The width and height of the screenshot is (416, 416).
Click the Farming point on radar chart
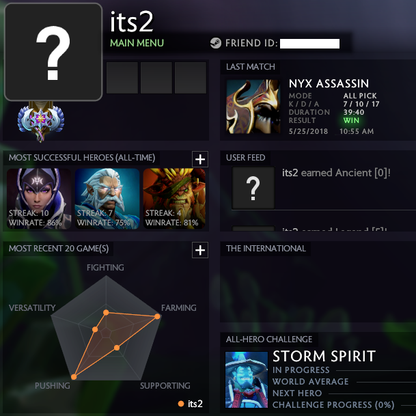[157, 316]
